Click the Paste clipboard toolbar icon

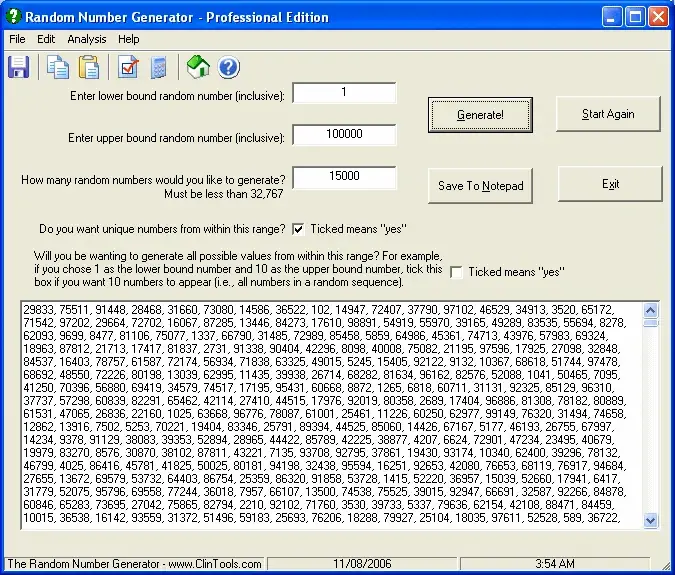(x=89, y=67)
